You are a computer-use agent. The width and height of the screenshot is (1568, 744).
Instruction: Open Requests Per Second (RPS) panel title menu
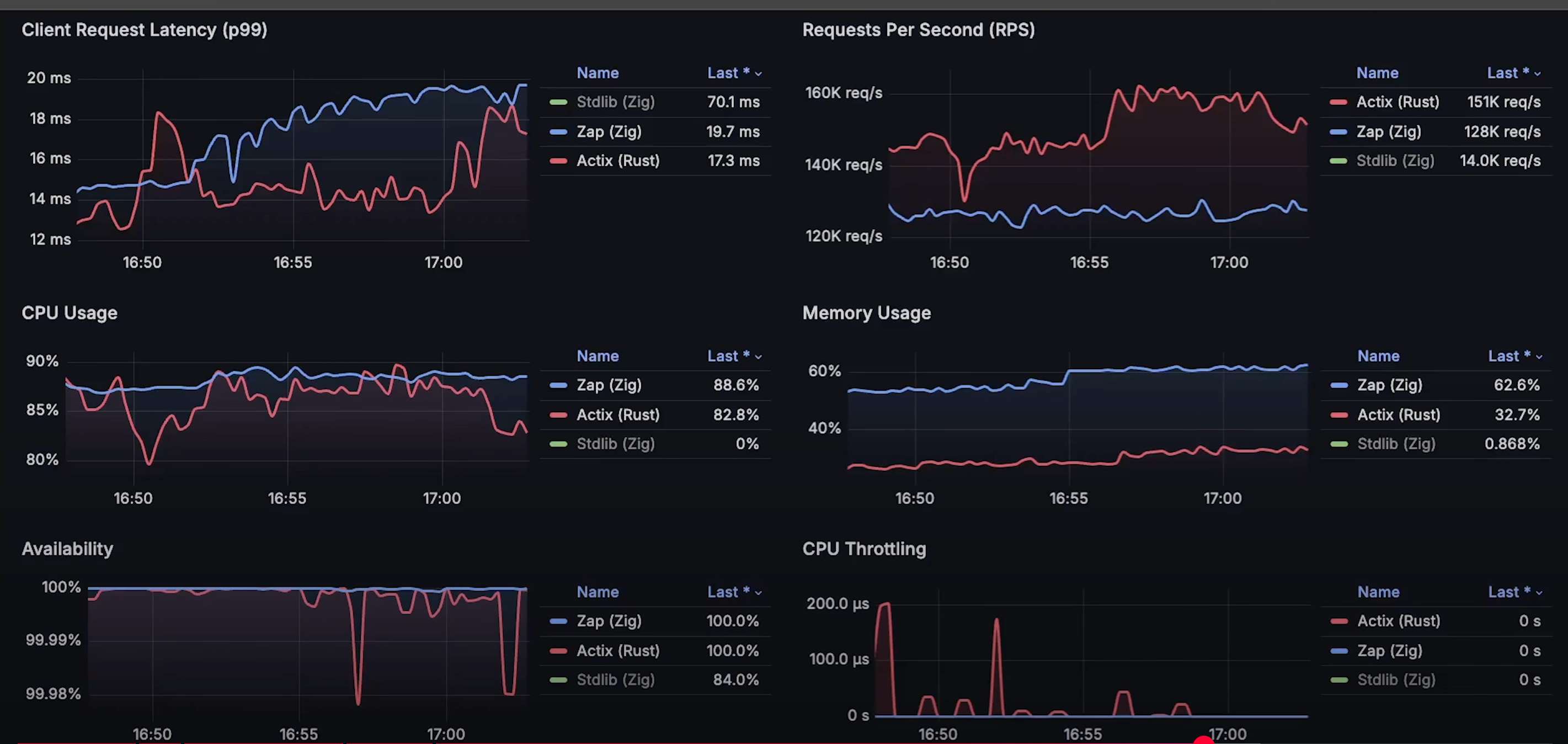click(x=918, y=30)
